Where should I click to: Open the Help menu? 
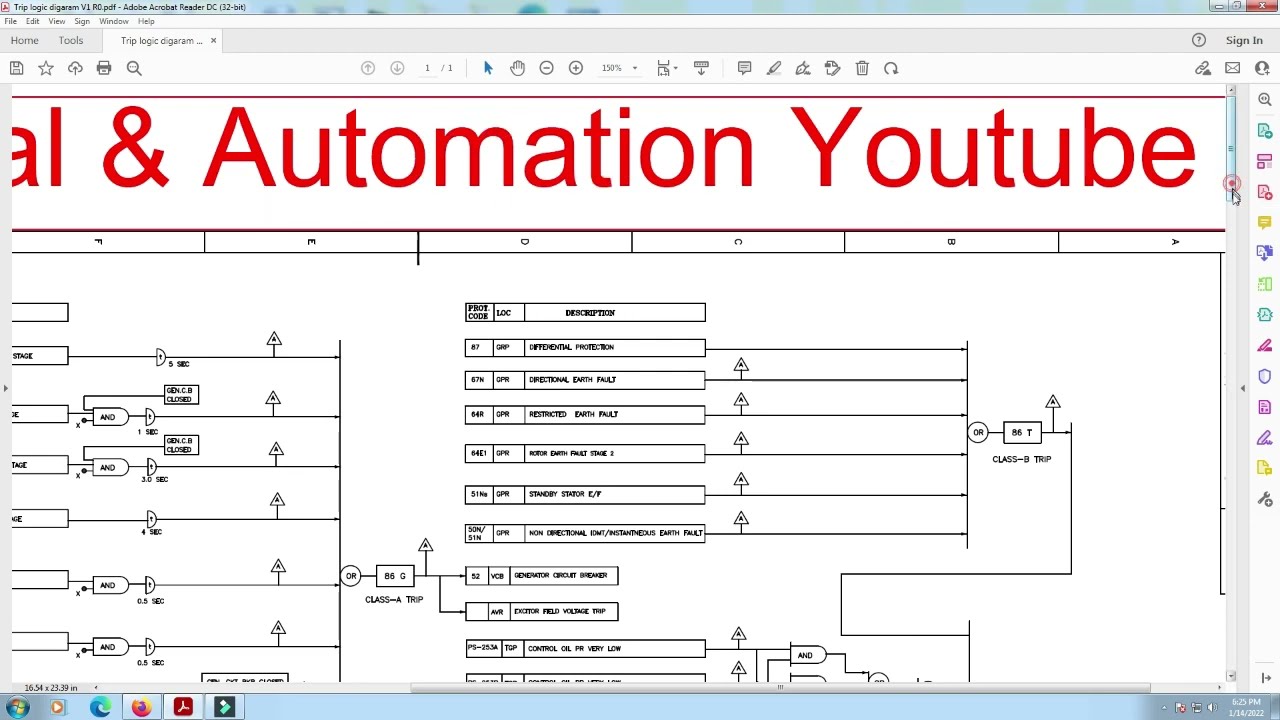pyautogui.click(x=146, y=21)
